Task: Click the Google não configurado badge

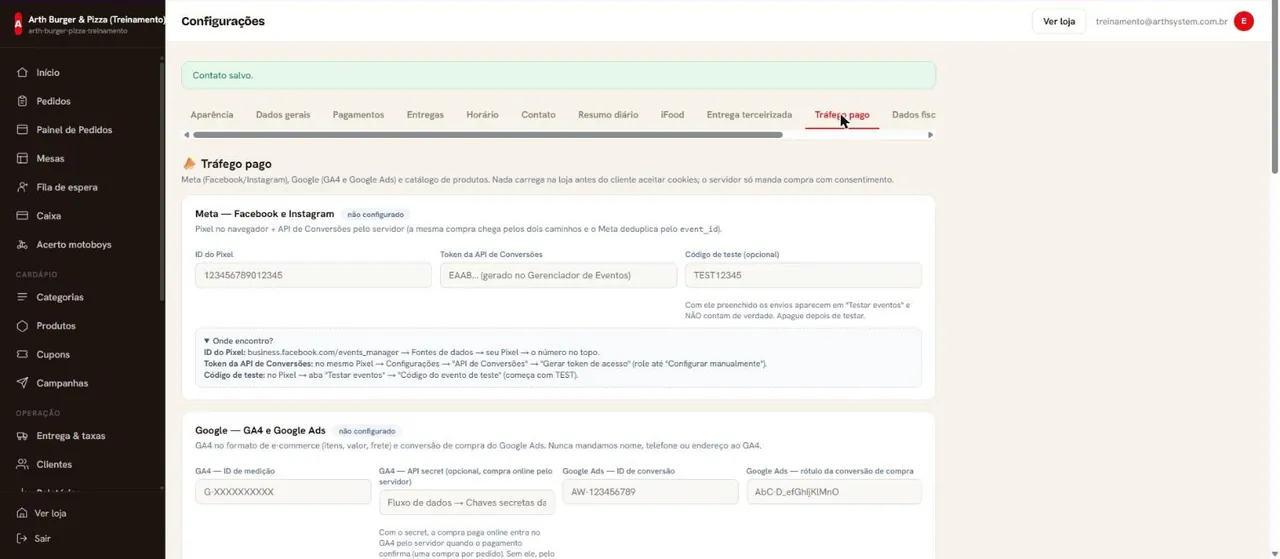Action: 367,431
